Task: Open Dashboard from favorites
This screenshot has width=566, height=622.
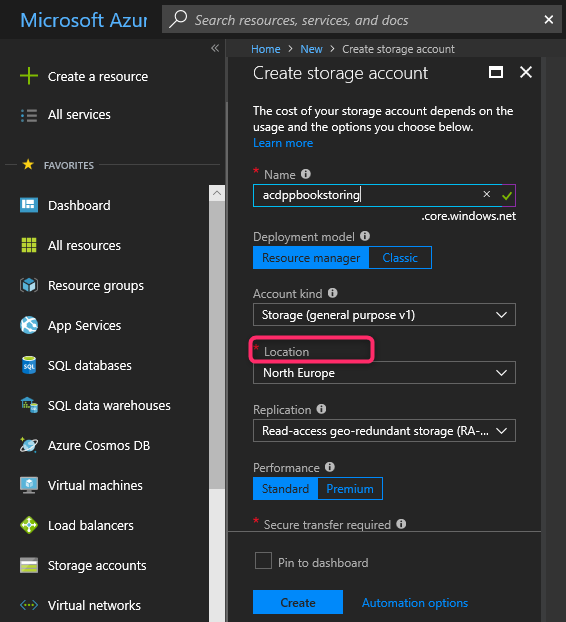Action: point(79,205)
